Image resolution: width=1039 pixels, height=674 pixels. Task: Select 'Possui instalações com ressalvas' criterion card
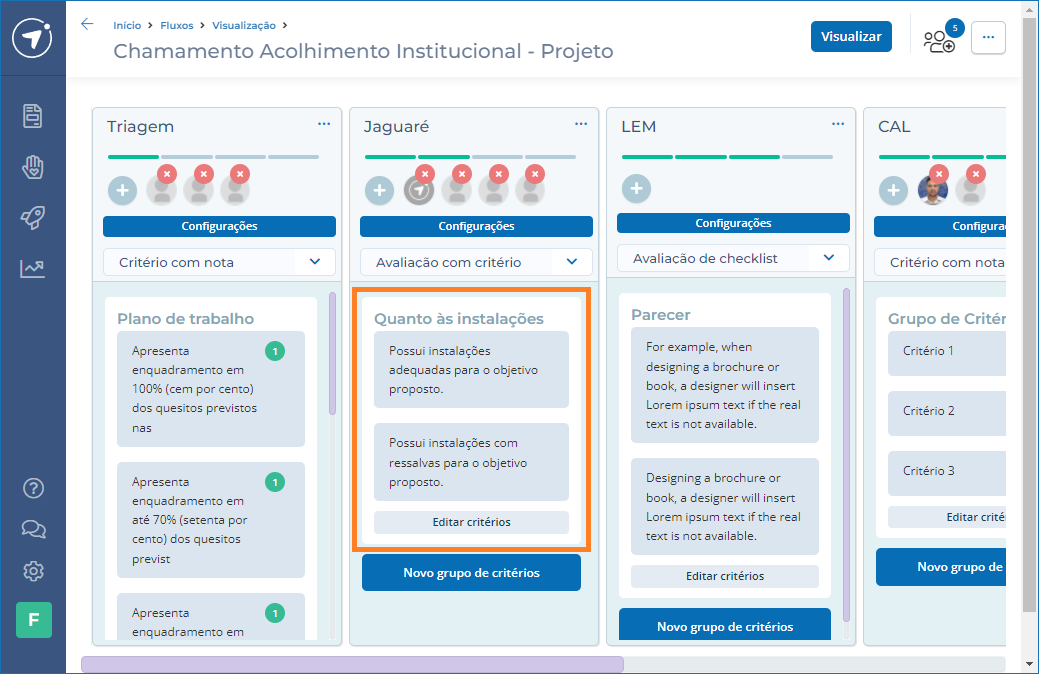pos(471,462)
